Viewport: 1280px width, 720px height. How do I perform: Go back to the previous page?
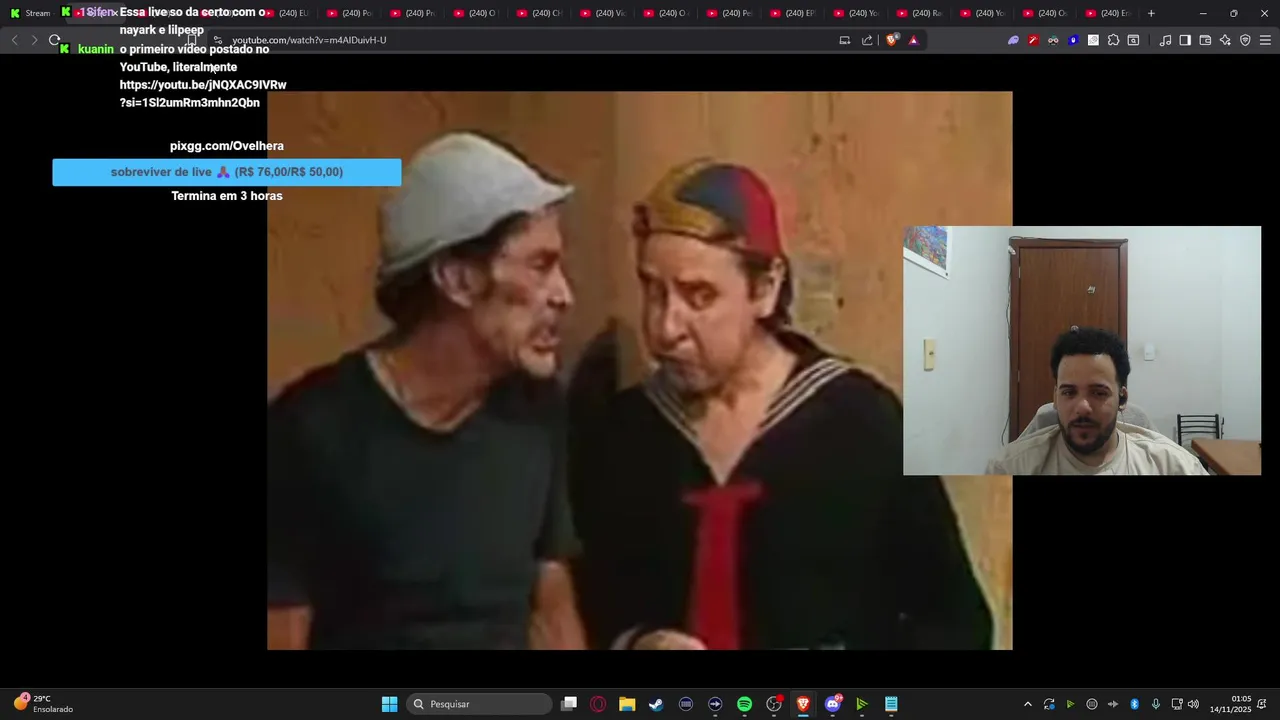[14, 40]
